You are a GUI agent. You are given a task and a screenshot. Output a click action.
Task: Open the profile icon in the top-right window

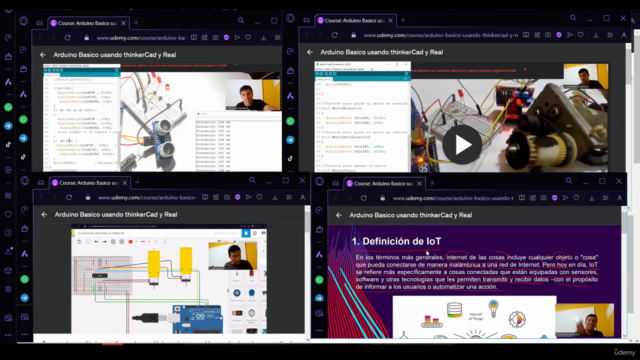(624, 35)
